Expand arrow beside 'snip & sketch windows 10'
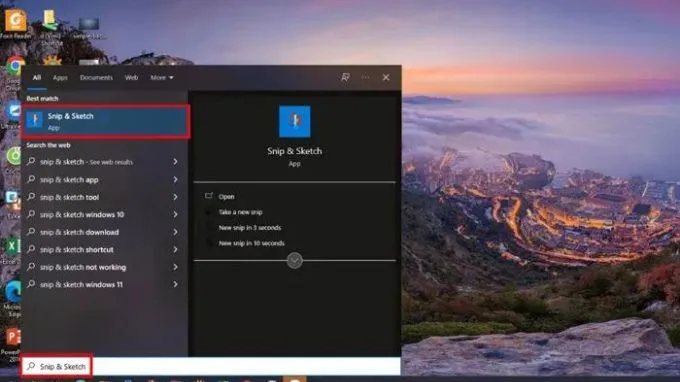Viewport: 680px width, 382px height. 176,215
